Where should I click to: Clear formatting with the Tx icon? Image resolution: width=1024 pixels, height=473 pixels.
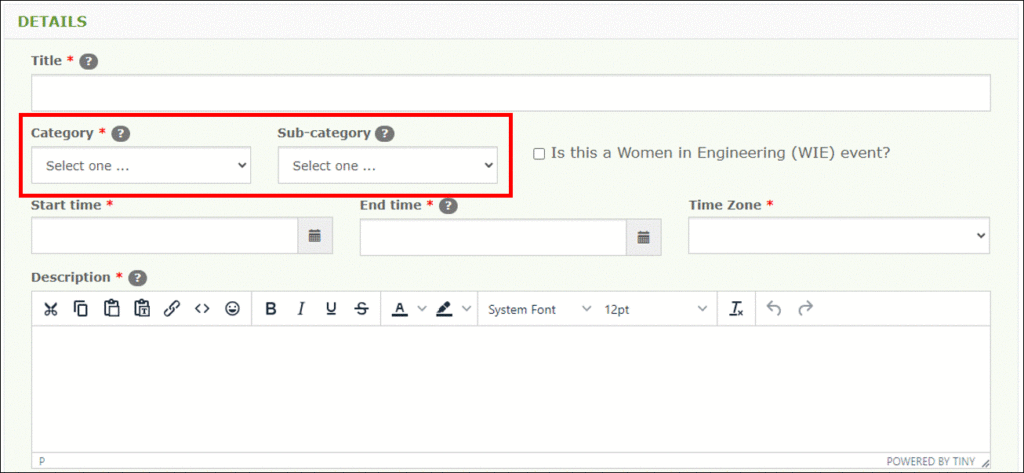(x=737, y=309)
